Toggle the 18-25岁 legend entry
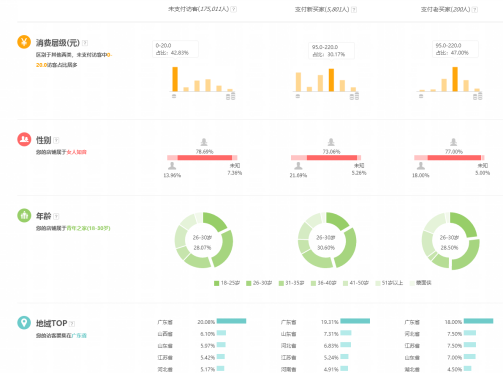503x373 pixels. pos(227,283)
